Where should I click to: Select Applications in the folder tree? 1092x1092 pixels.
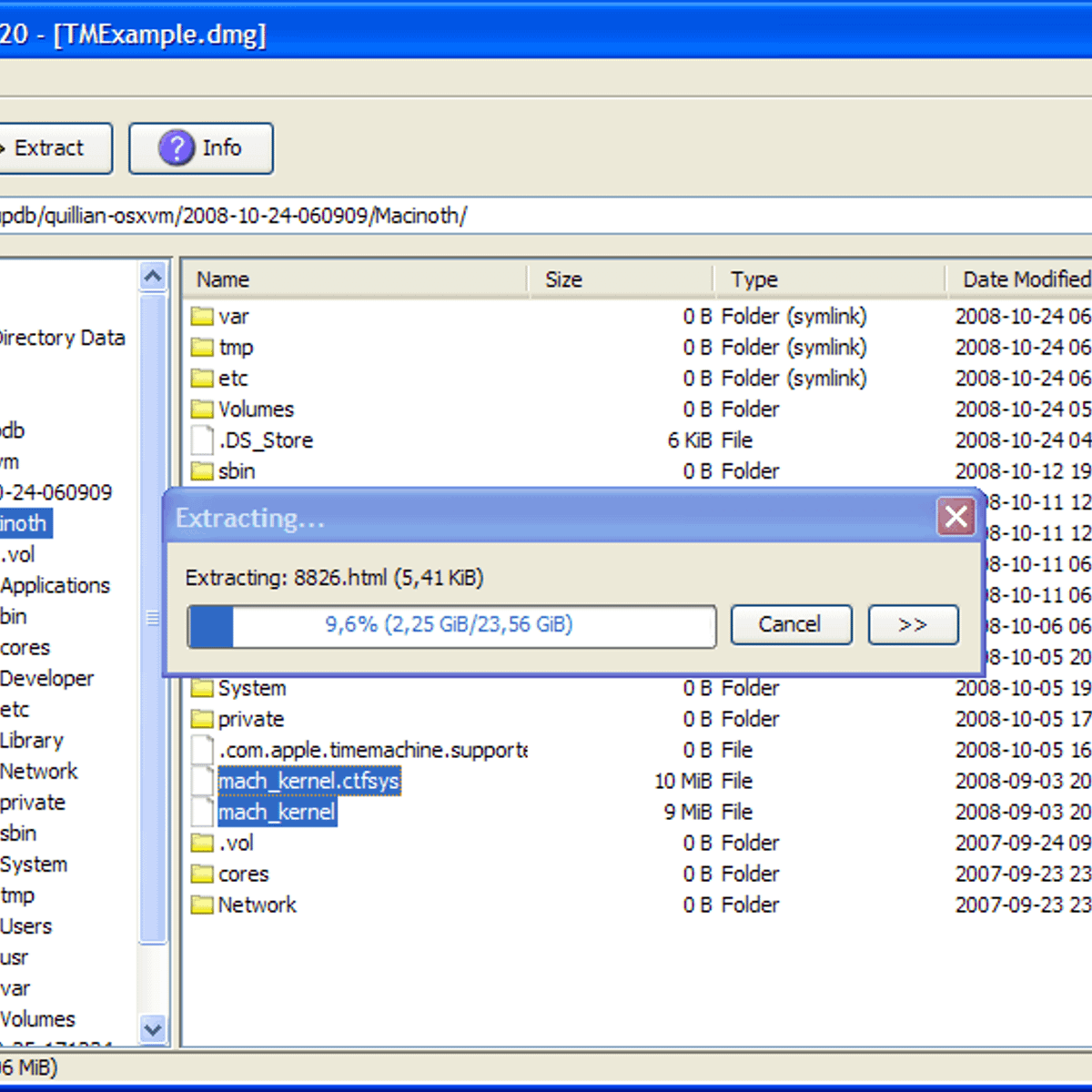pyautogui.click(x=55, y=585)
